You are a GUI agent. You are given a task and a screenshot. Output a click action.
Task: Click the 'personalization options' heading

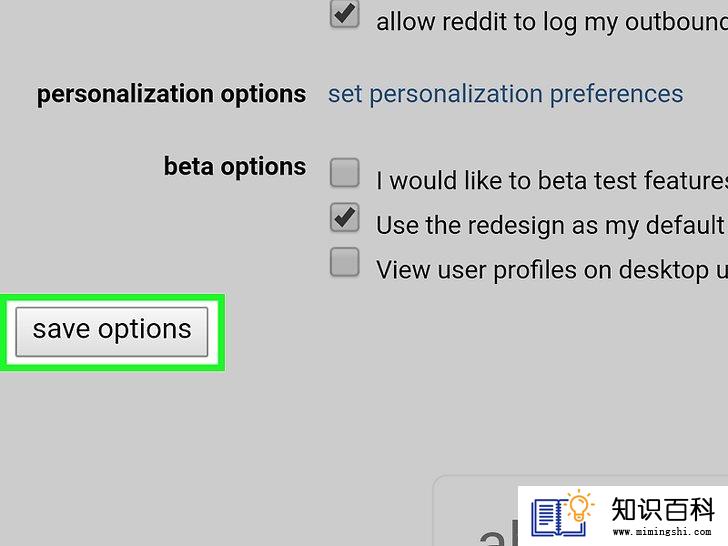[x=171, y=95]
